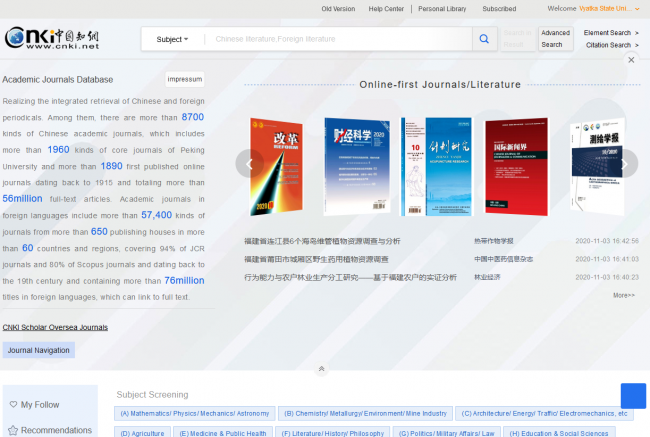Screen dimensions: 650x437
Task: Click Journal Navigation button
Action: point(39,350)
